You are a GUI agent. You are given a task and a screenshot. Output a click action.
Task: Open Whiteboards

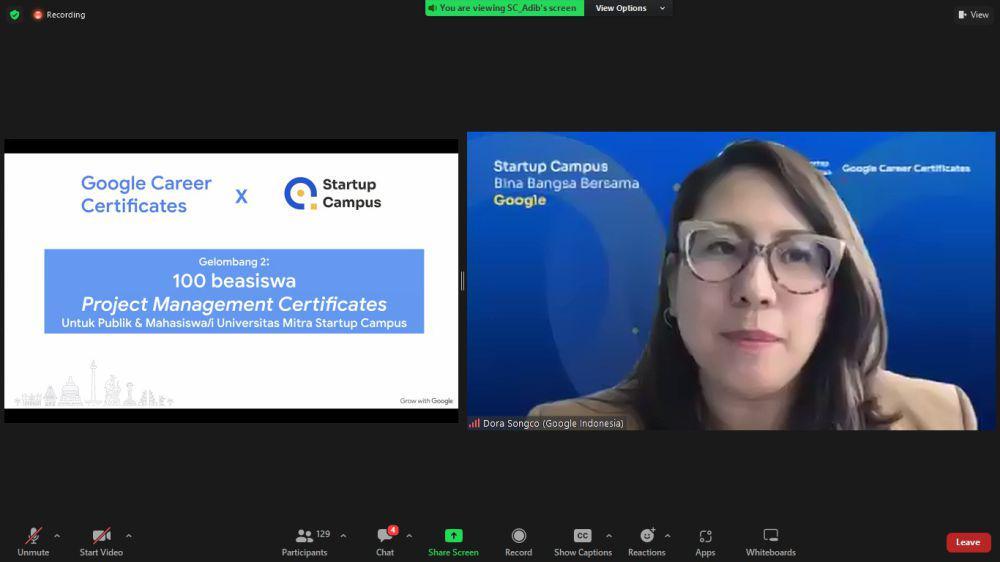click(770, 542)
